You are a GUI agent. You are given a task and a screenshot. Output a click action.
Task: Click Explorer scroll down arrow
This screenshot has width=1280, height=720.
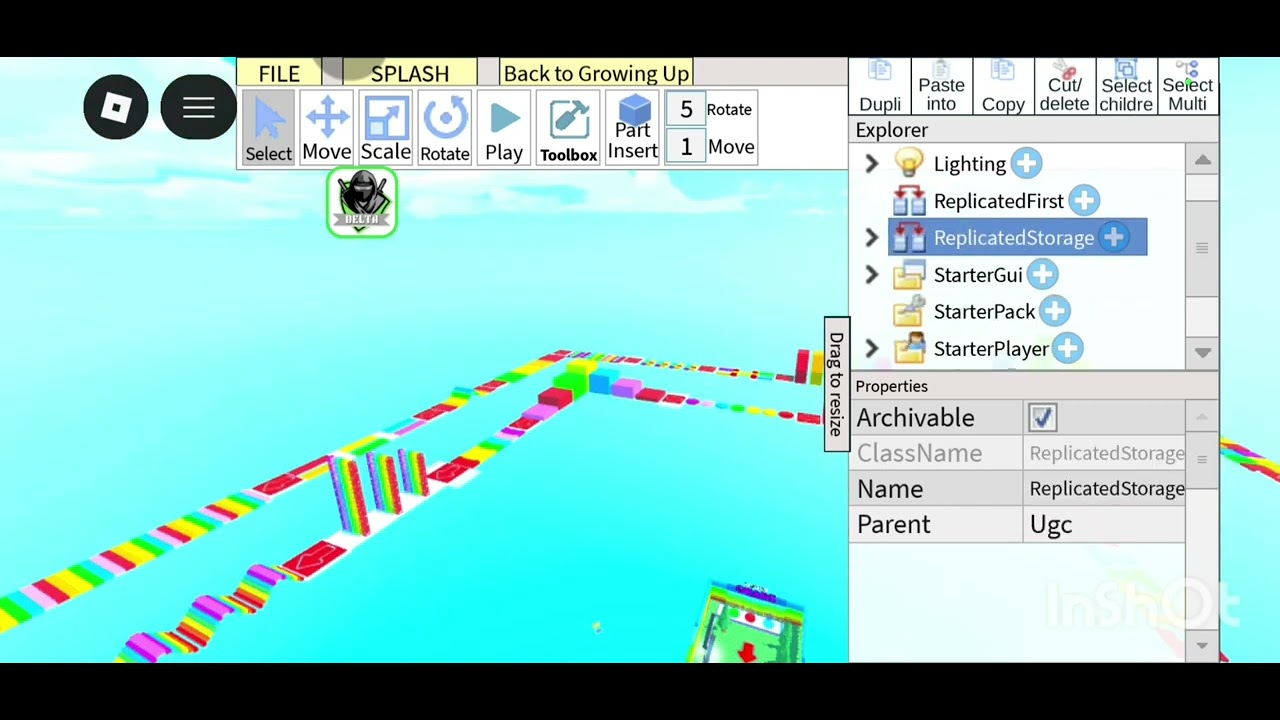click(x=1202, y=352)
